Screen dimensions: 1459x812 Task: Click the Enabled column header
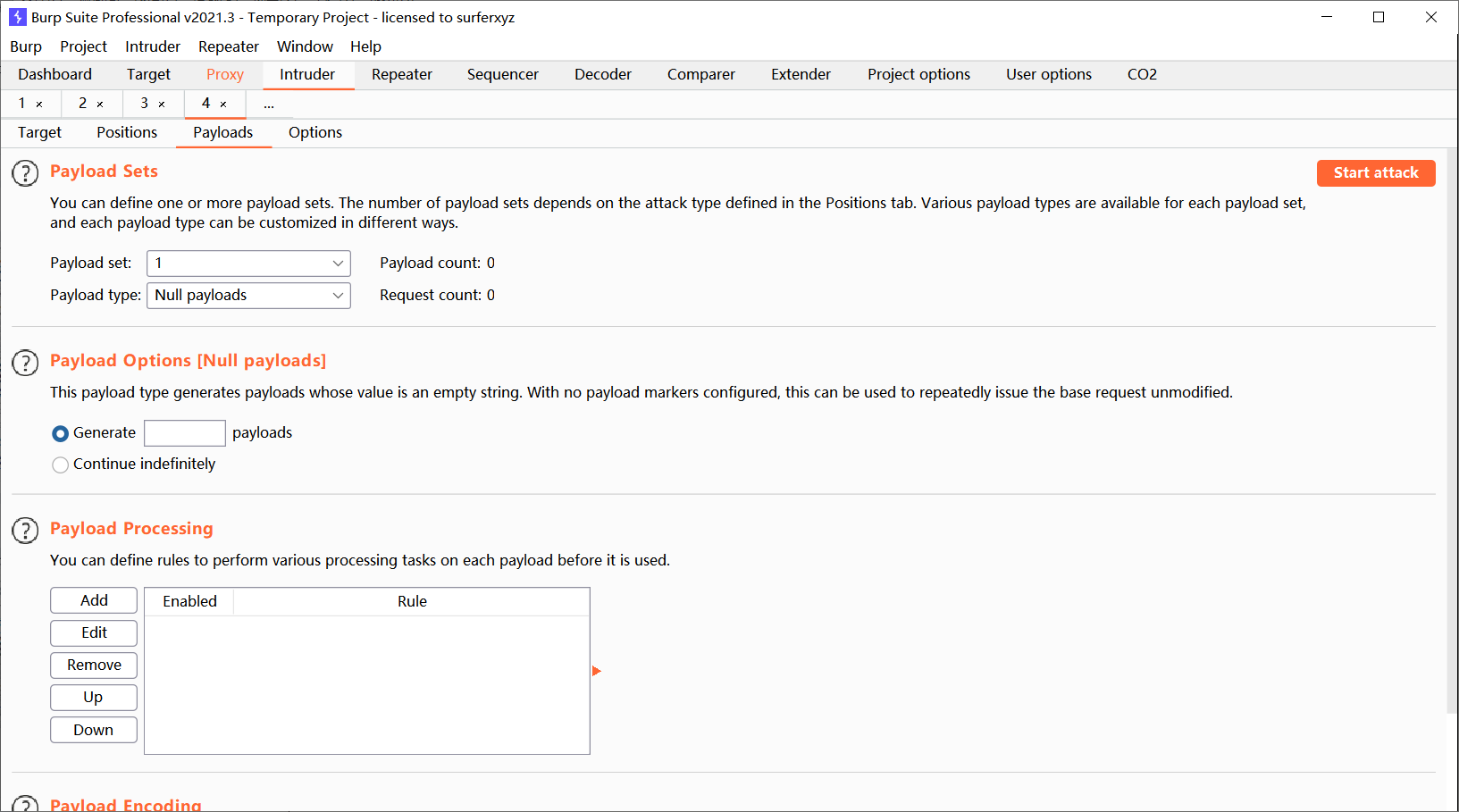coord(189,601)
